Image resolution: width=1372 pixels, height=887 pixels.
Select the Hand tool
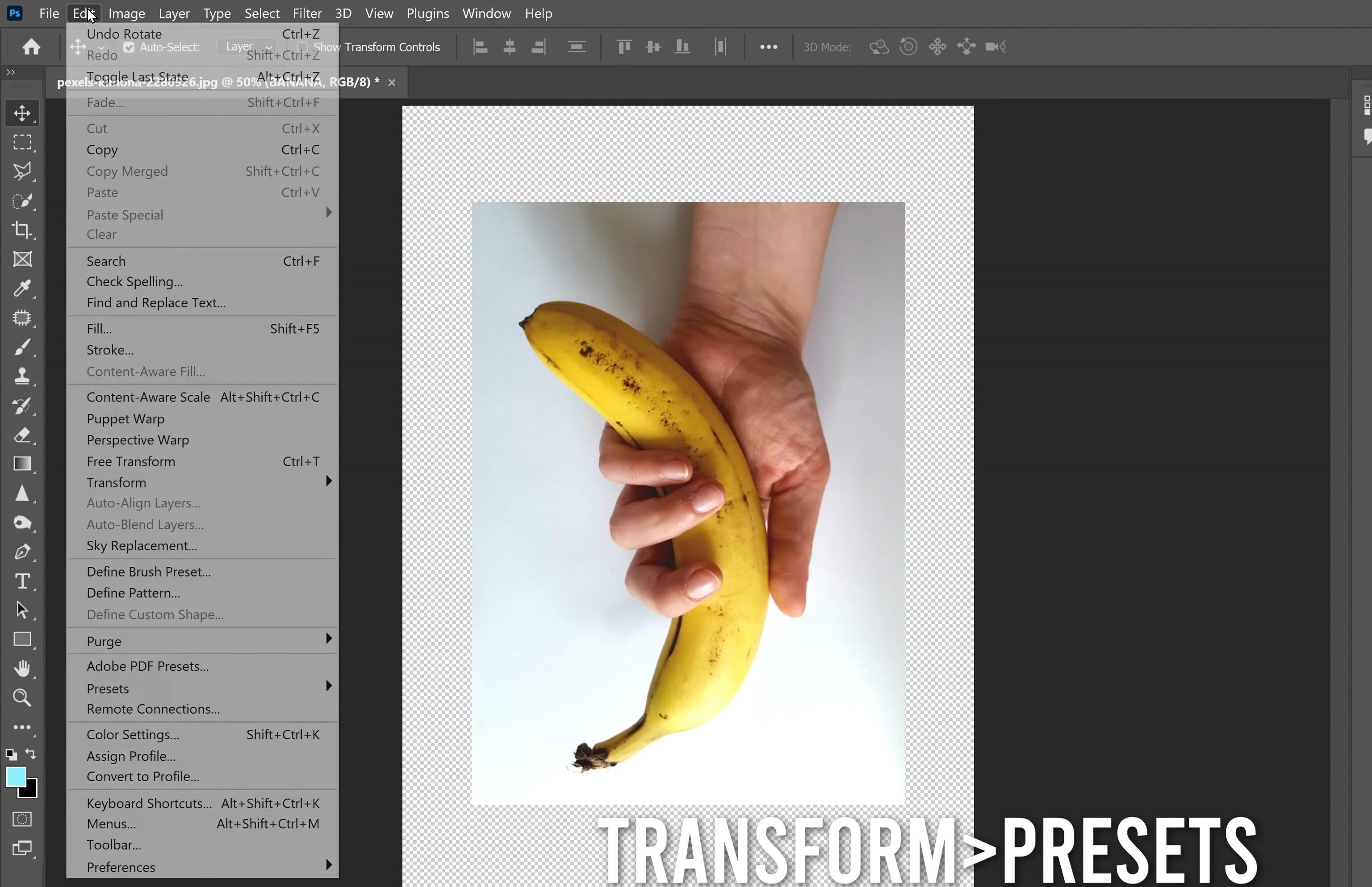[x=22, y=668]
